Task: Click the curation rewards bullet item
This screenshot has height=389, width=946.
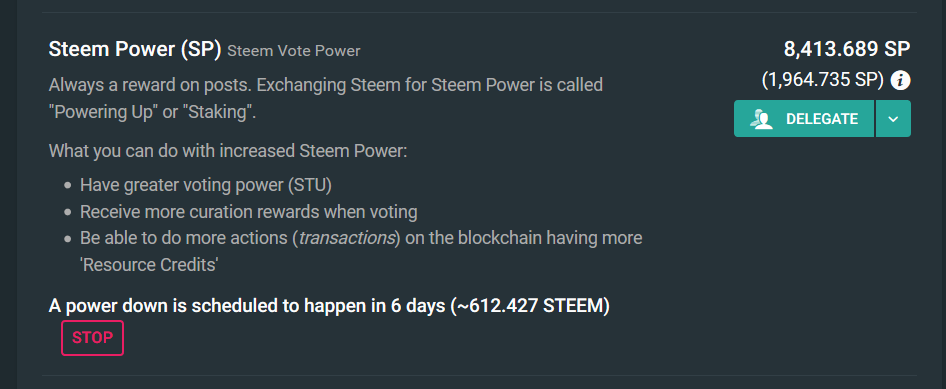Action: tap(249, 212)
